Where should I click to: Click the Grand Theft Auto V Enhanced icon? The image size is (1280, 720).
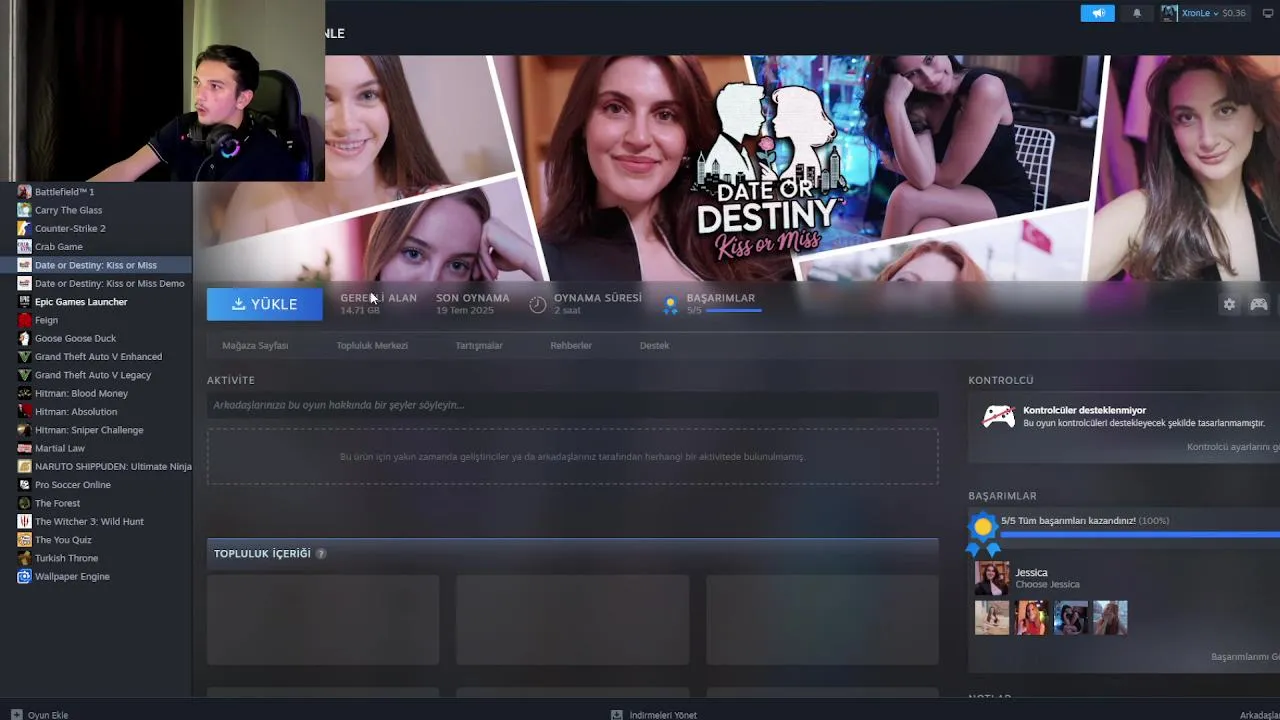[x=25, y=357]
